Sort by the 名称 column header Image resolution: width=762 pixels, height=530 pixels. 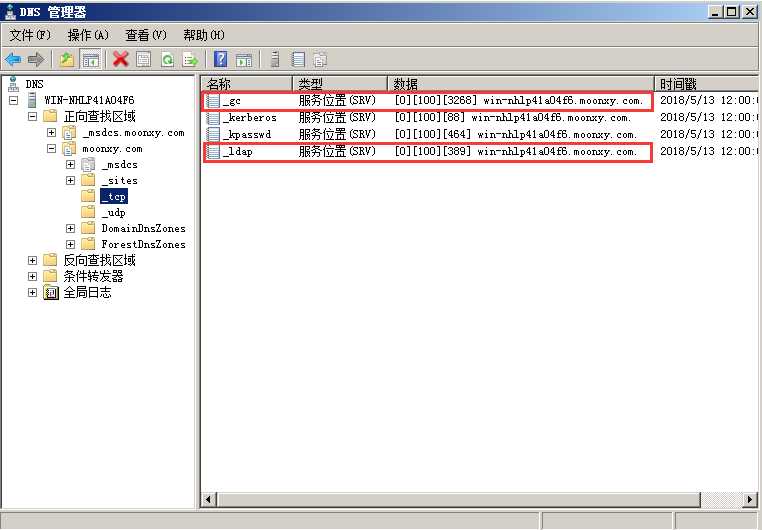click(x=246, y=84)
